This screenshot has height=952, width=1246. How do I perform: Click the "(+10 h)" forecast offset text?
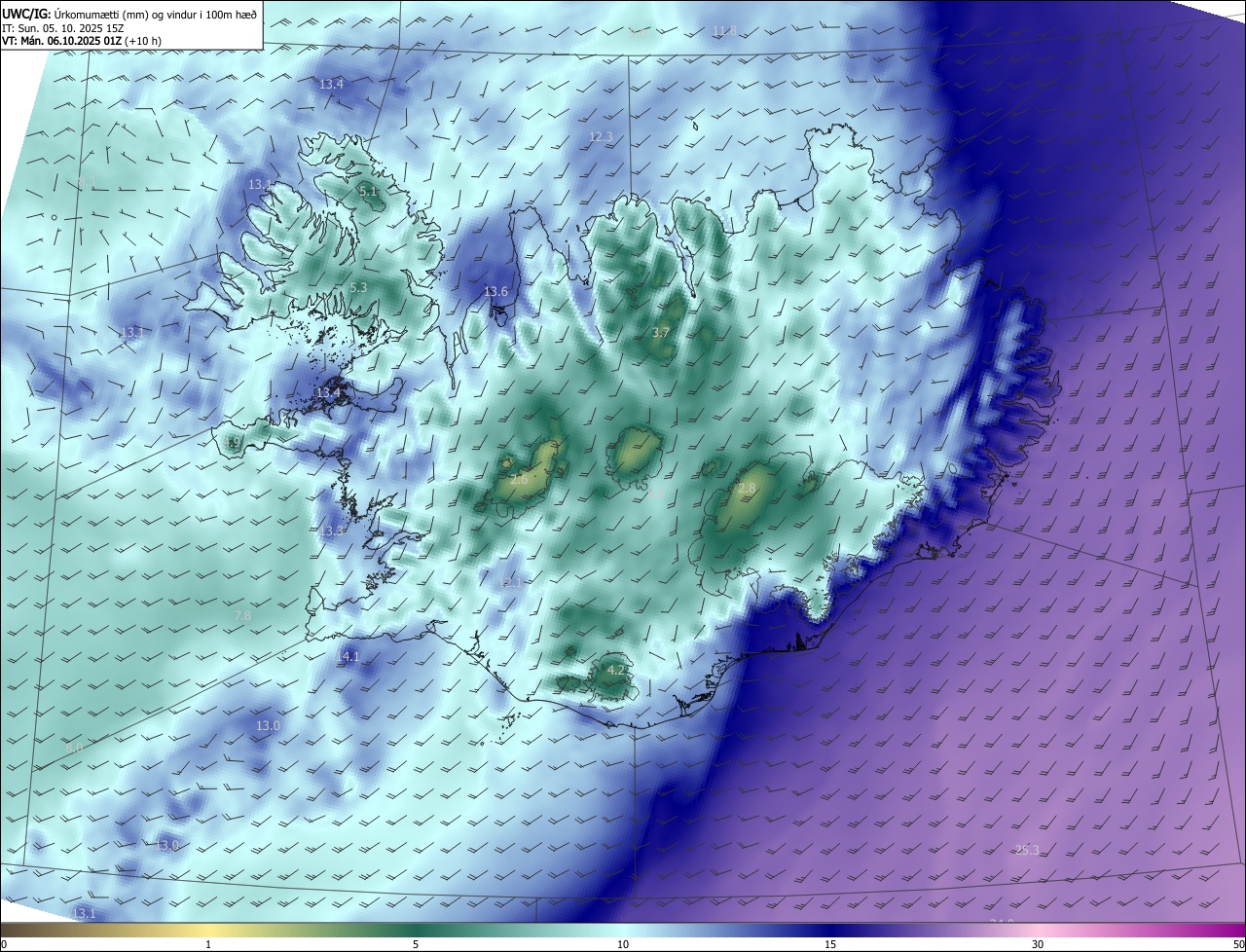tap(143, 42)
